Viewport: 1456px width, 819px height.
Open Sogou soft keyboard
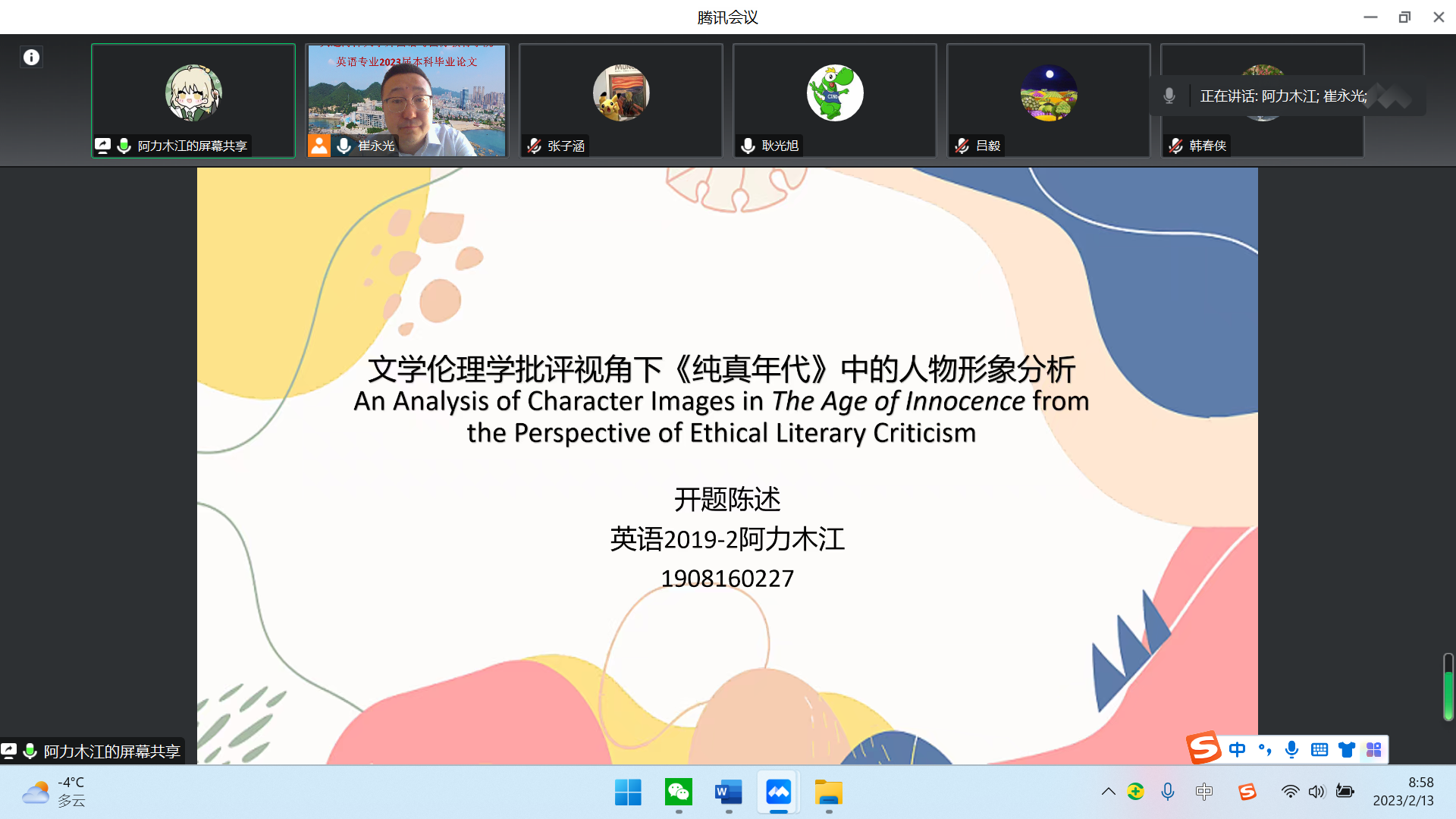1319,750
